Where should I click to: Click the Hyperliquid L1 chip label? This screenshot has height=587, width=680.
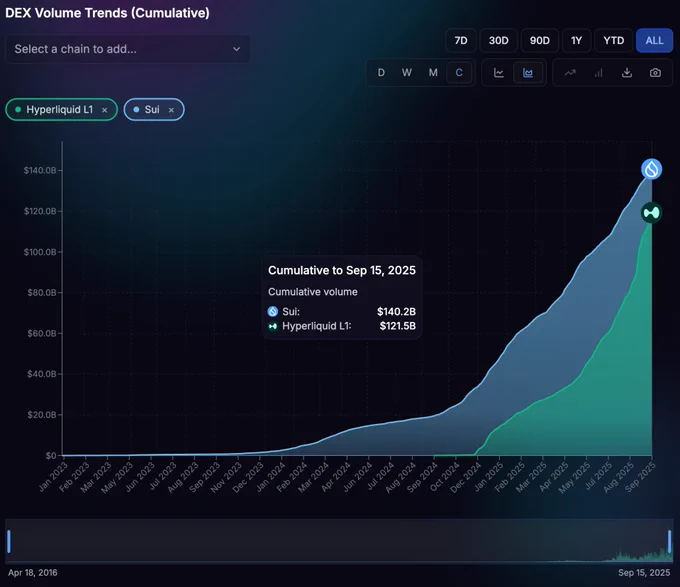(60, 110)
